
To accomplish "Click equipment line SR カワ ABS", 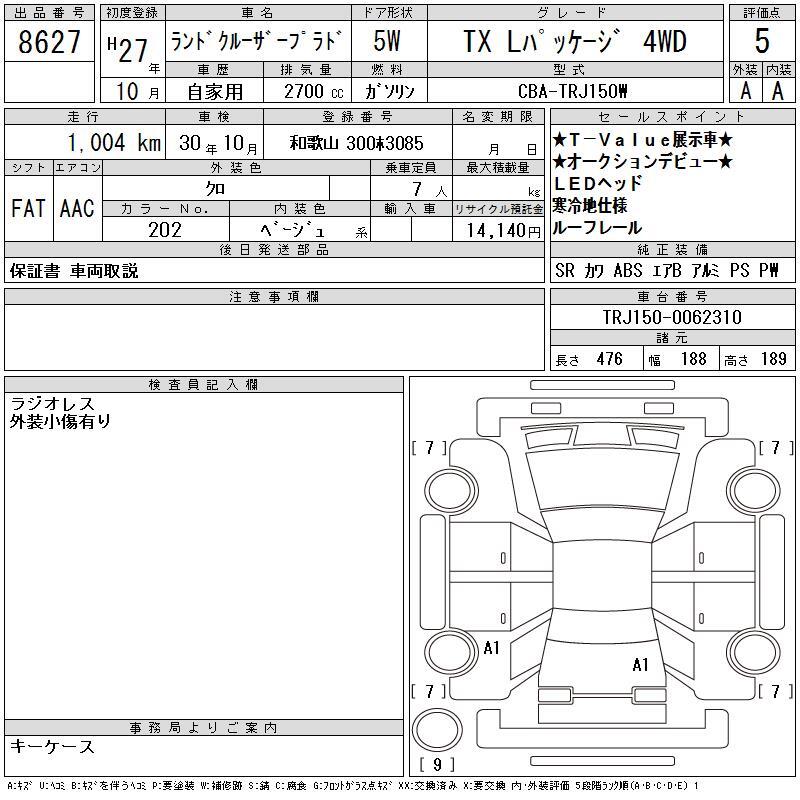I will [667, 270].
